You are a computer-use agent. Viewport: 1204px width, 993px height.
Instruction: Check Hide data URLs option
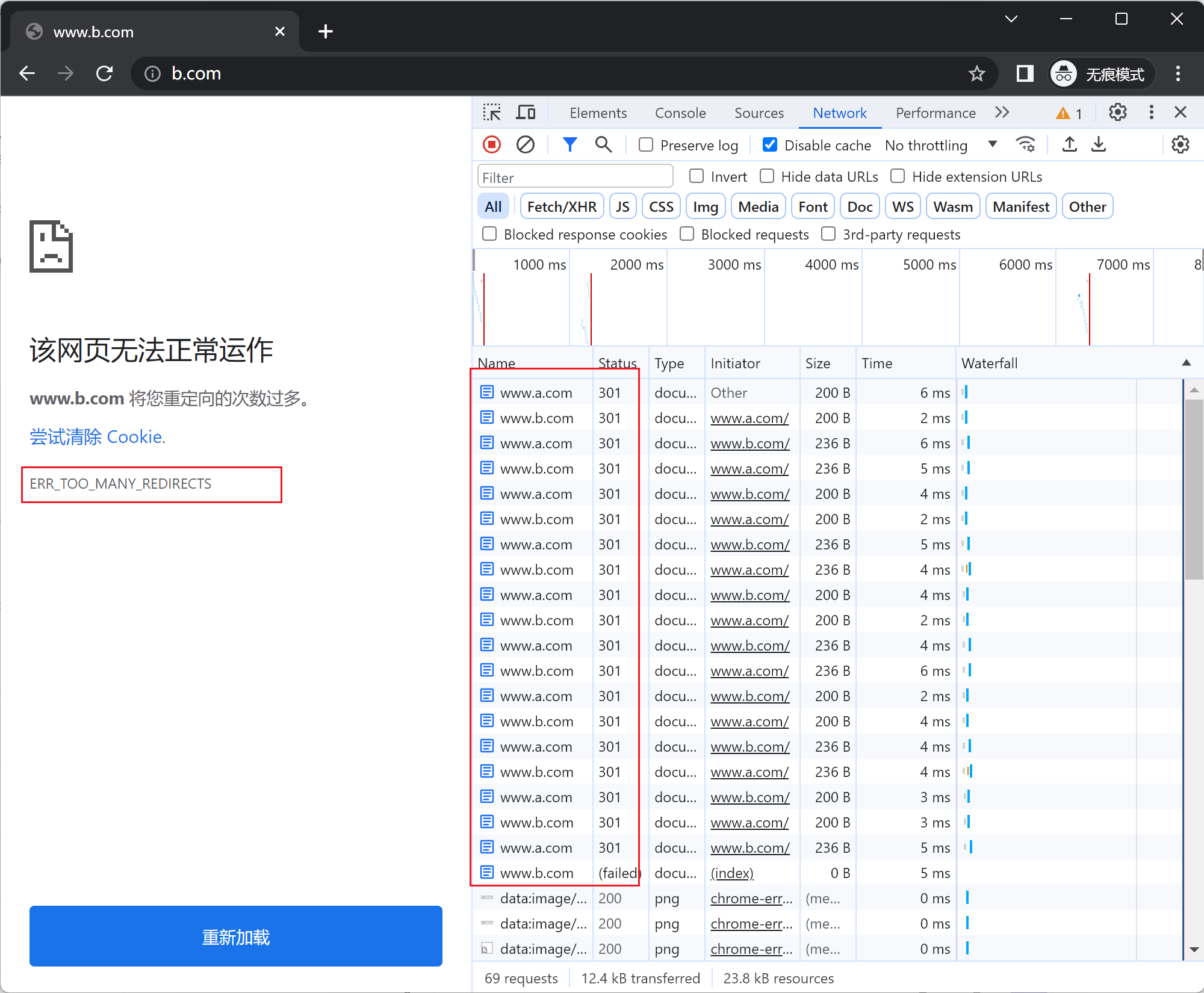[x=767, y=176]
